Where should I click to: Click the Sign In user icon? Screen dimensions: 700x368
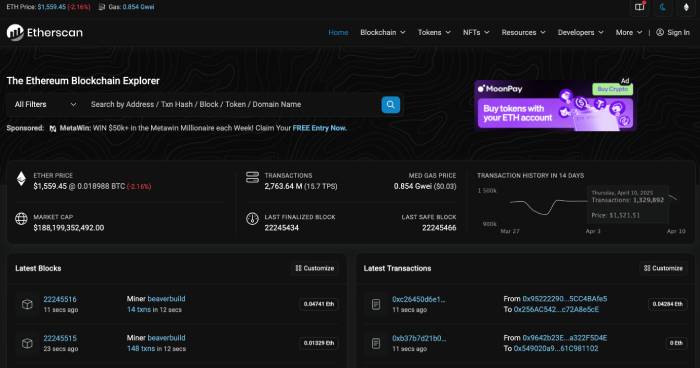pos(660,32)
